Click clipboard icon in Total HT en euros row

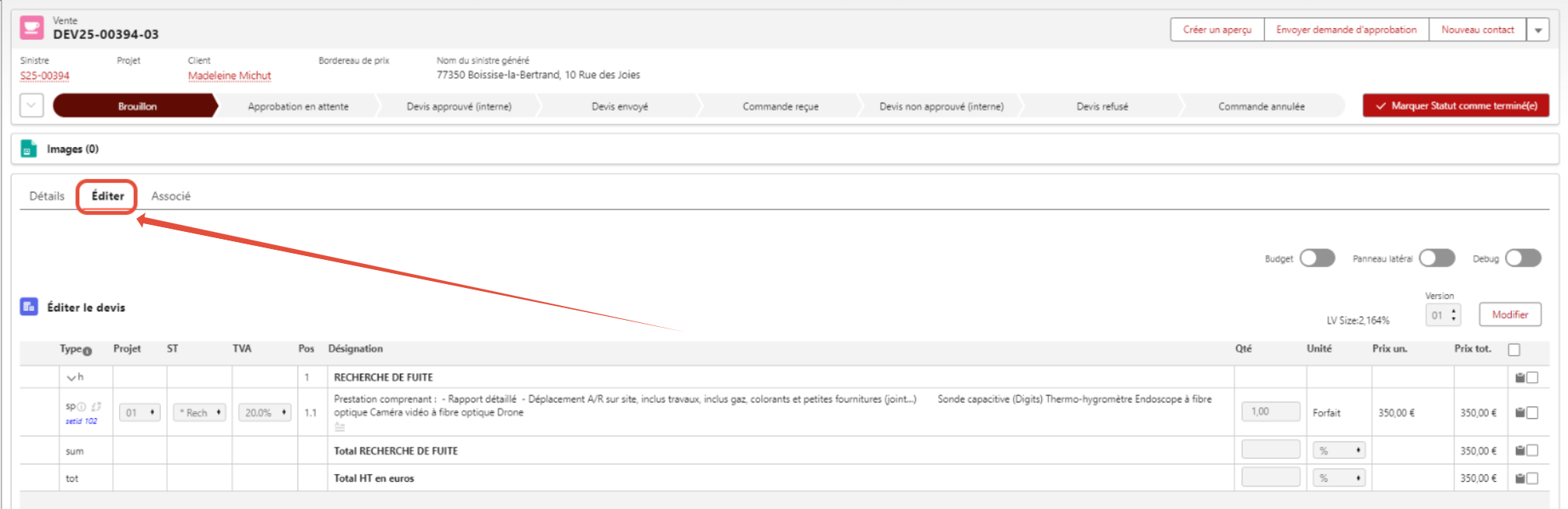1520,479
